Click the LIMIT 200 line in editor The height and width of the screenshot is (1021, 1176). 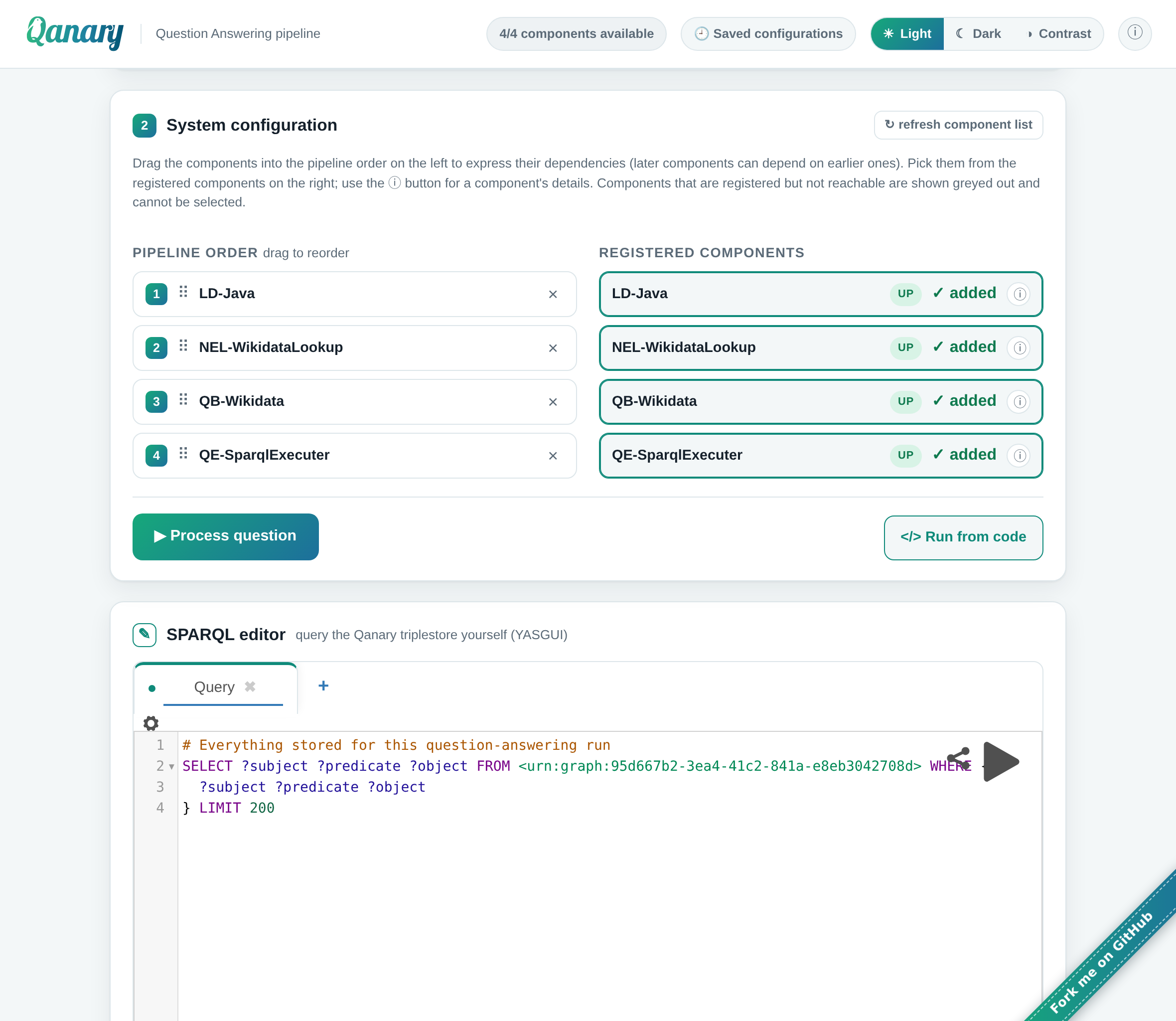228,808
